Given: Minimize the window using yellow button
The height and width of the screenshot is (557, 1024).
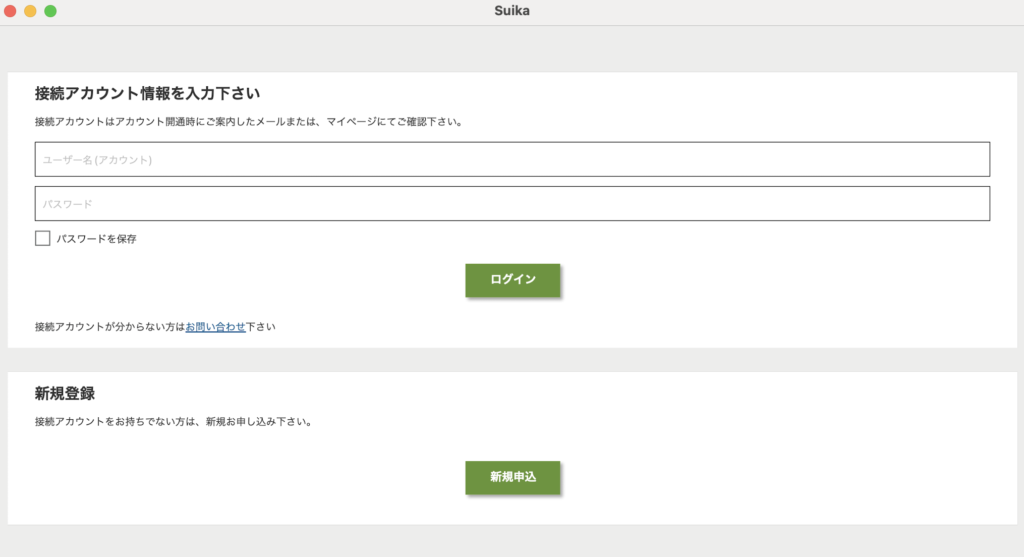Looking at the screenshot, I should pos(30,11).
